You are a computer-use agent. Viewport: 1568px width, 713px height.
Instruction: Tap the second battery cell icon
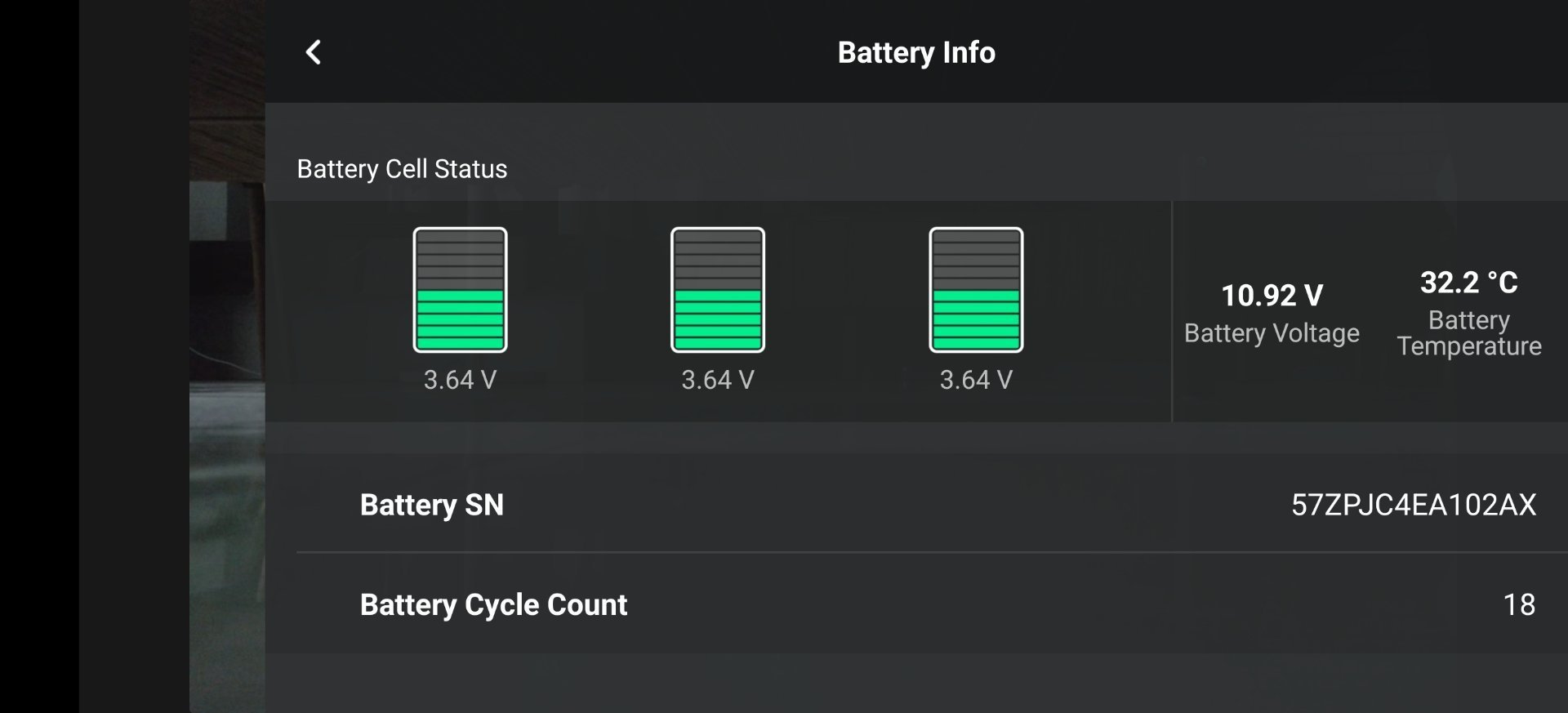point(718,290)
